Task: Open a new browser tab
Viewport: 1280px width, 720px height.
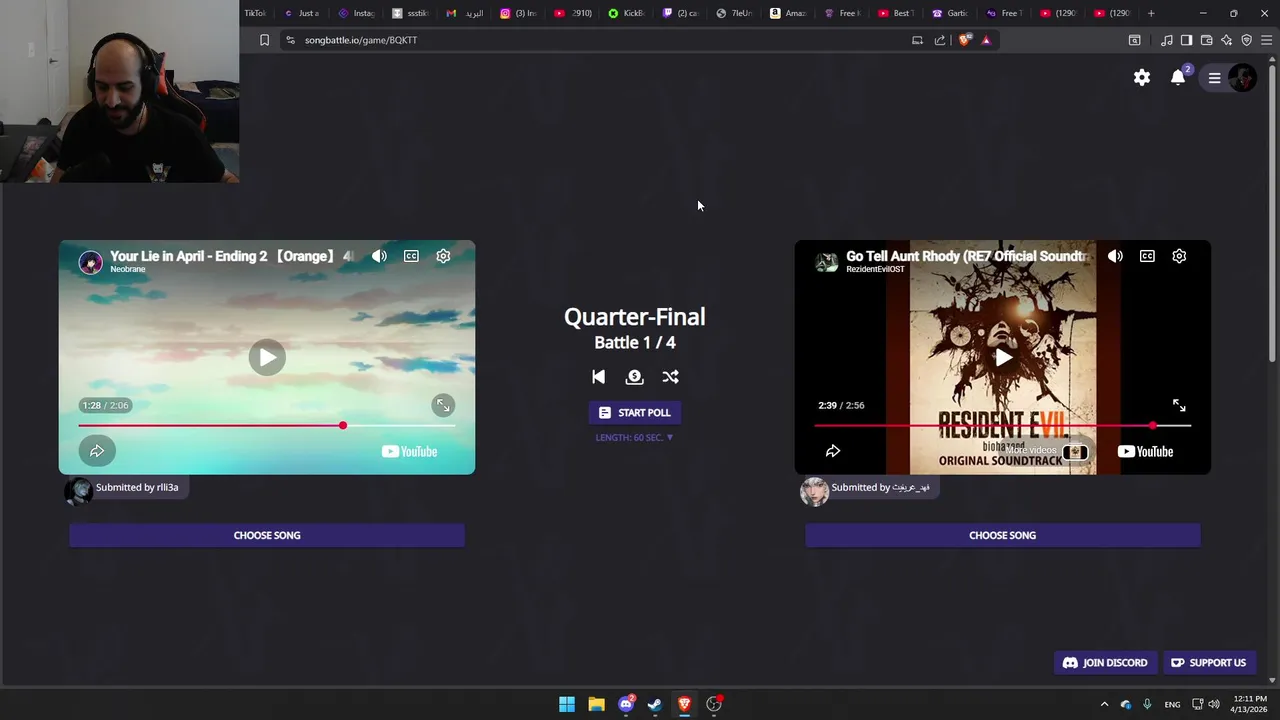Action: click(x=1151, y=13)
